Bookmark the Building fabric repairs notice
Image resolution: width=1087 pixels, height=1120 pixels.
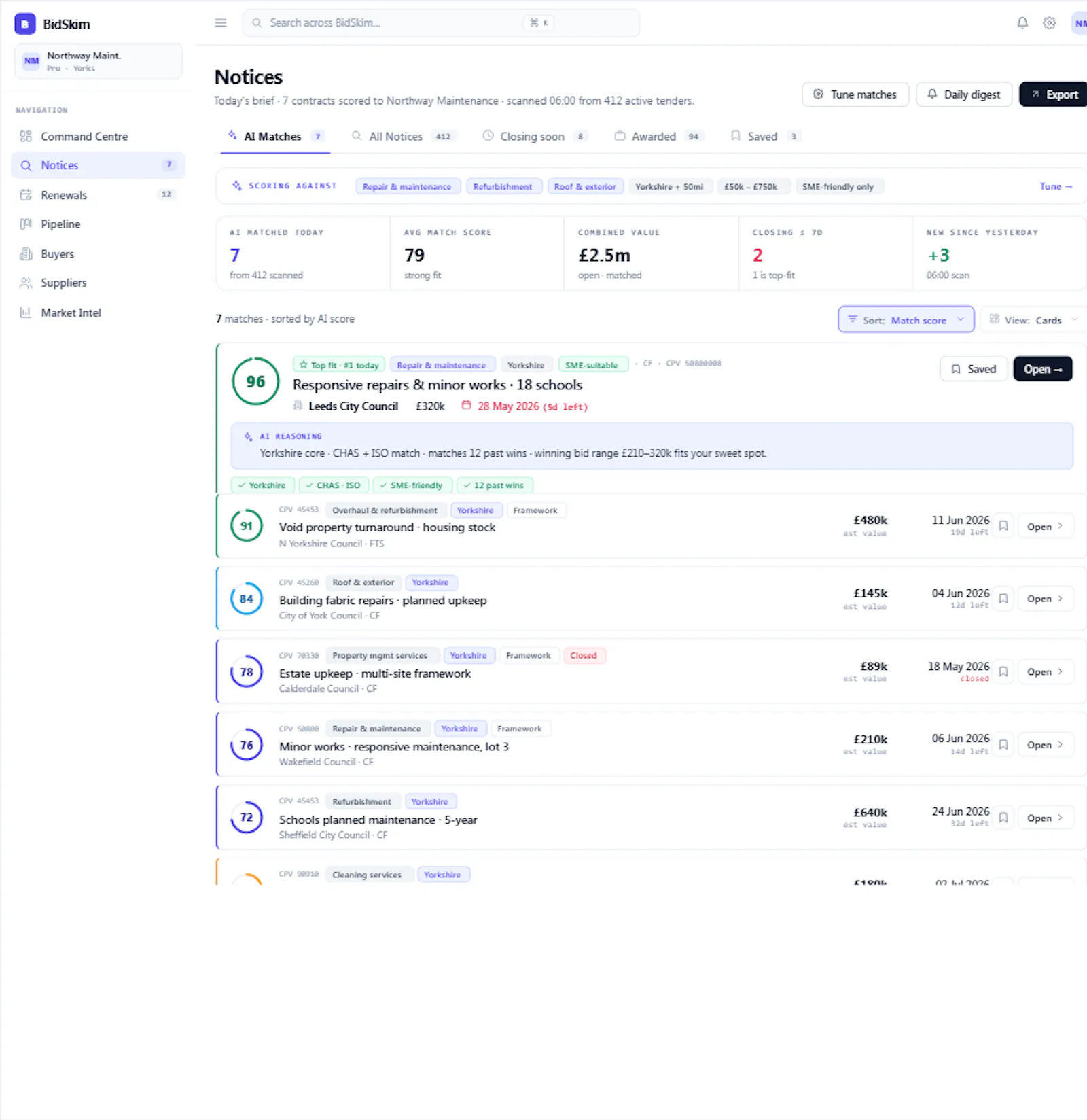(1003, 599)
